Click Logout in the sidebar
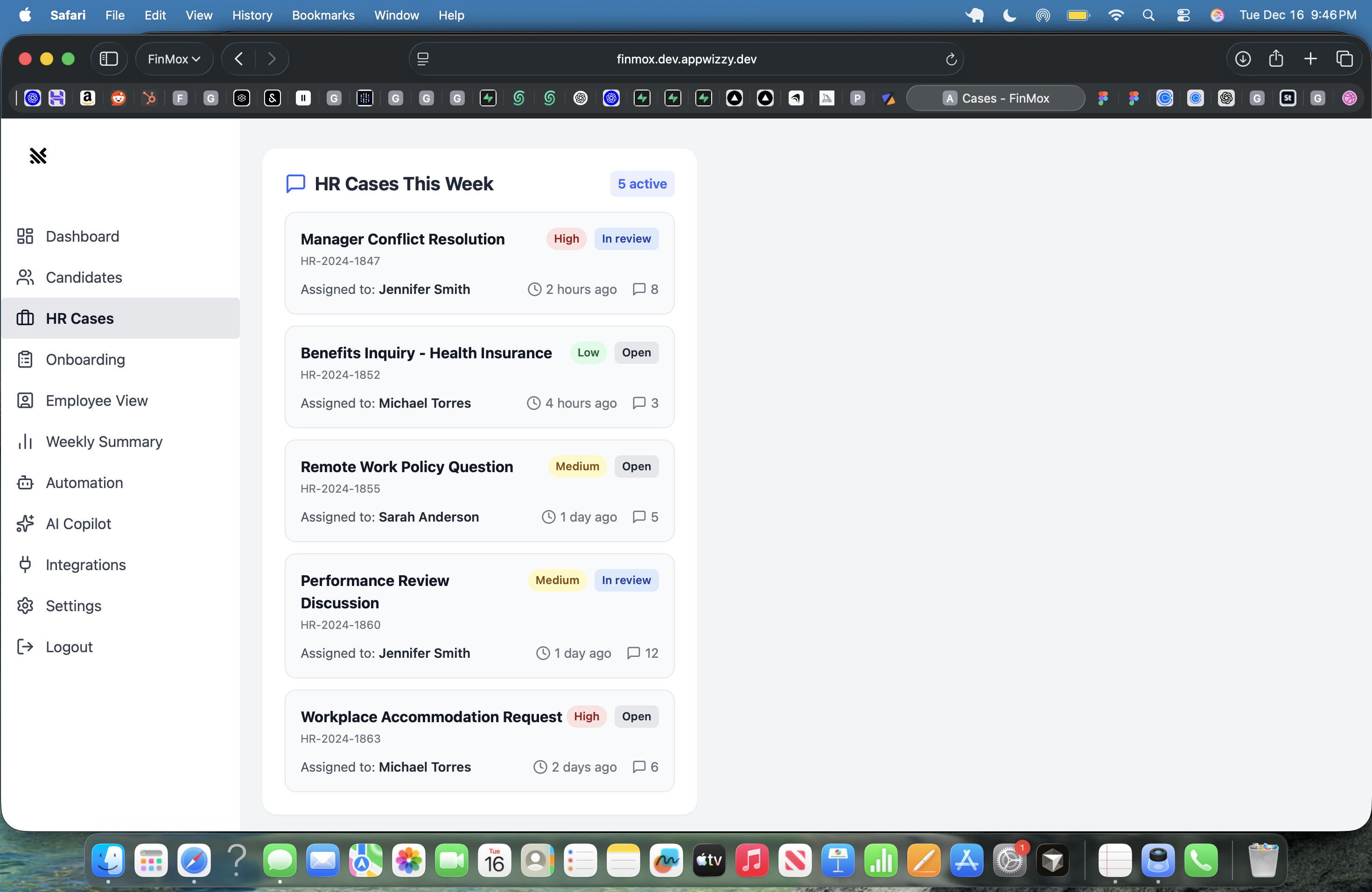Image resolution: width=1372 pixels, height=892 pixels. 69,647
